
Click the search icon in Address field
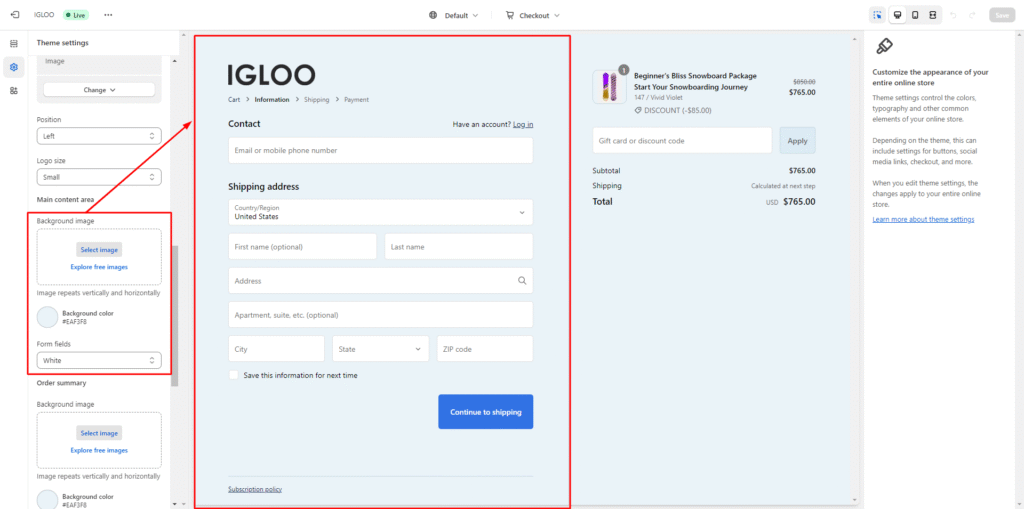point(522,281)
